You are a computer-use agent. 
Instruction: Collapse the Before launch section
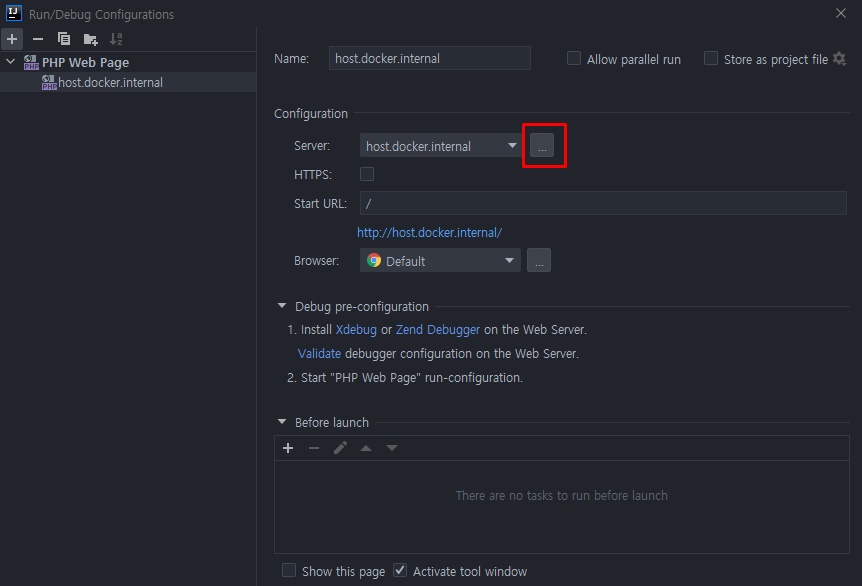[282, 422]
